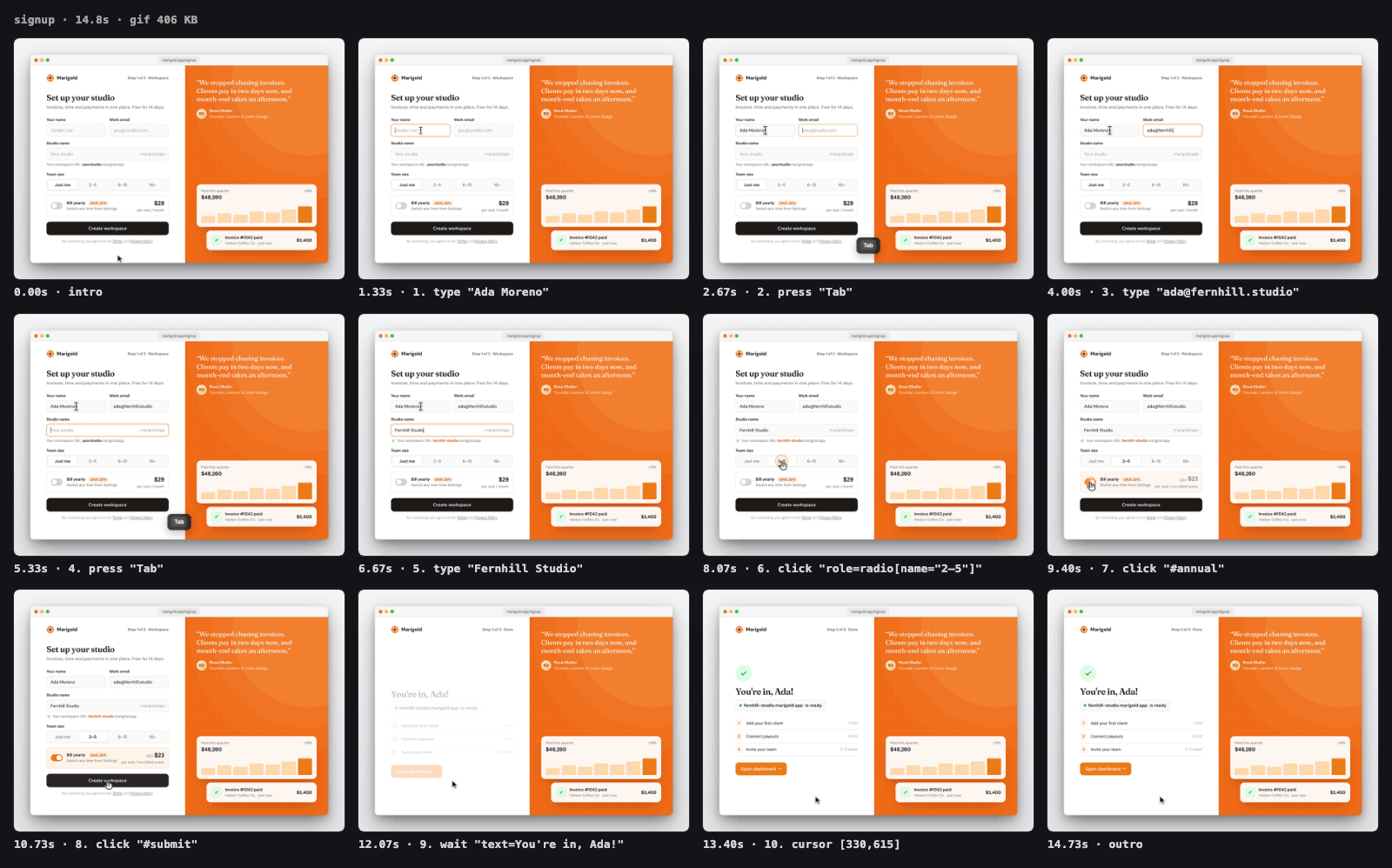Click "Invite your team" in the outro frame
1392x868 pixels.
click(1106, 750)
